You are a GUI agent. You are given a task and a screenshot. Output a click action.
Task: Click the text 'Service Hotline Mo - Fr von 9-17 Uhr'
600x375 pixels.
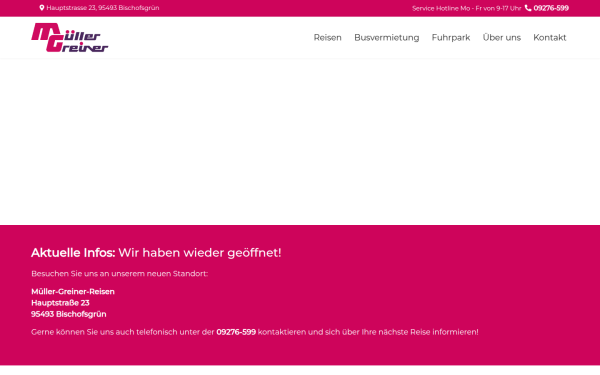point(466,8)
